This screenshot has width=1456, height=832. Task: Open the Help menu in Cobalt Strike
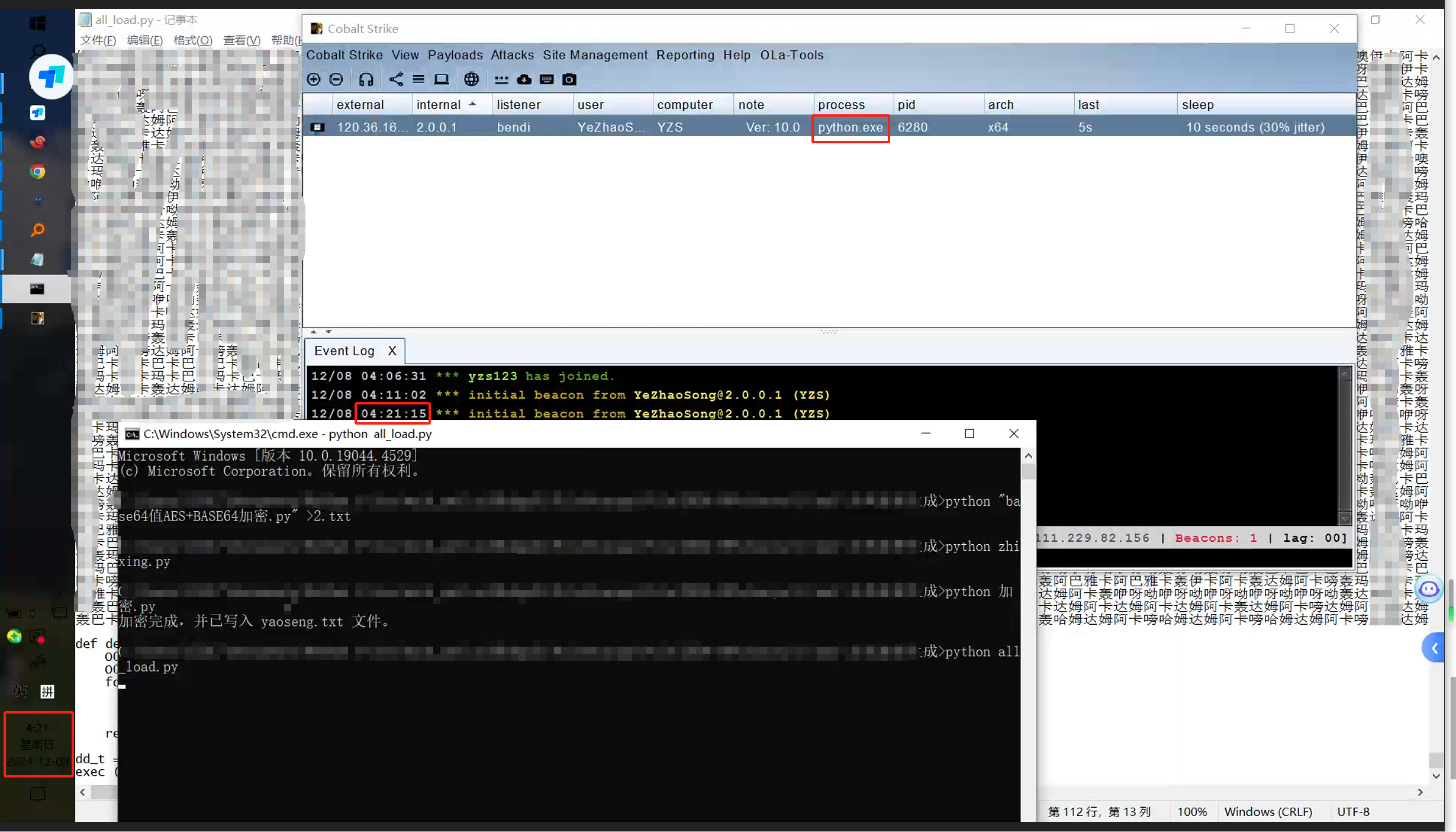tap(737, 55)
